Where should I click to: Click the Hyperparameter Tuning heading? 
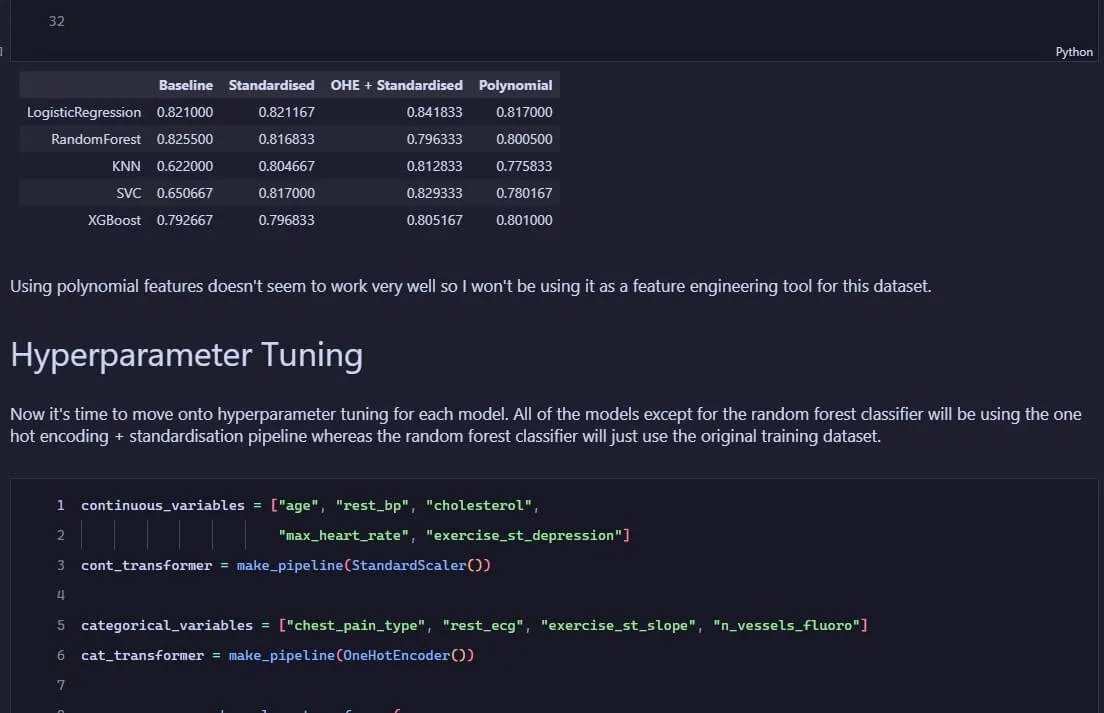click(186, 355)
